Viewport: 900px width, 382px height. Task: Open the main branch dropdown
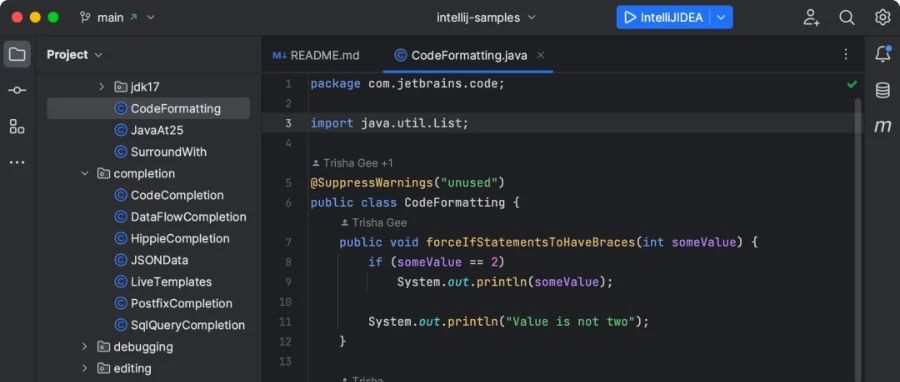click(x=151, y=17)
